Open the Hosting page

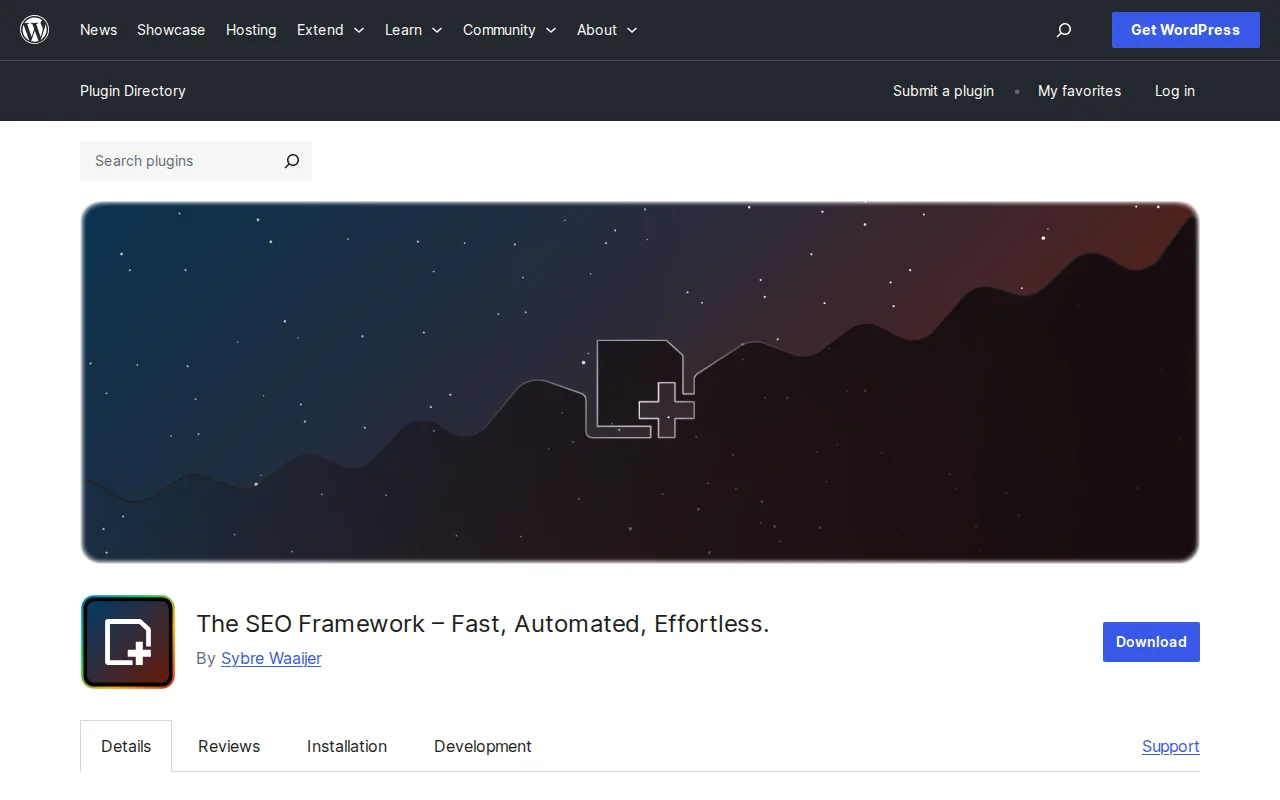click(251, 30)
